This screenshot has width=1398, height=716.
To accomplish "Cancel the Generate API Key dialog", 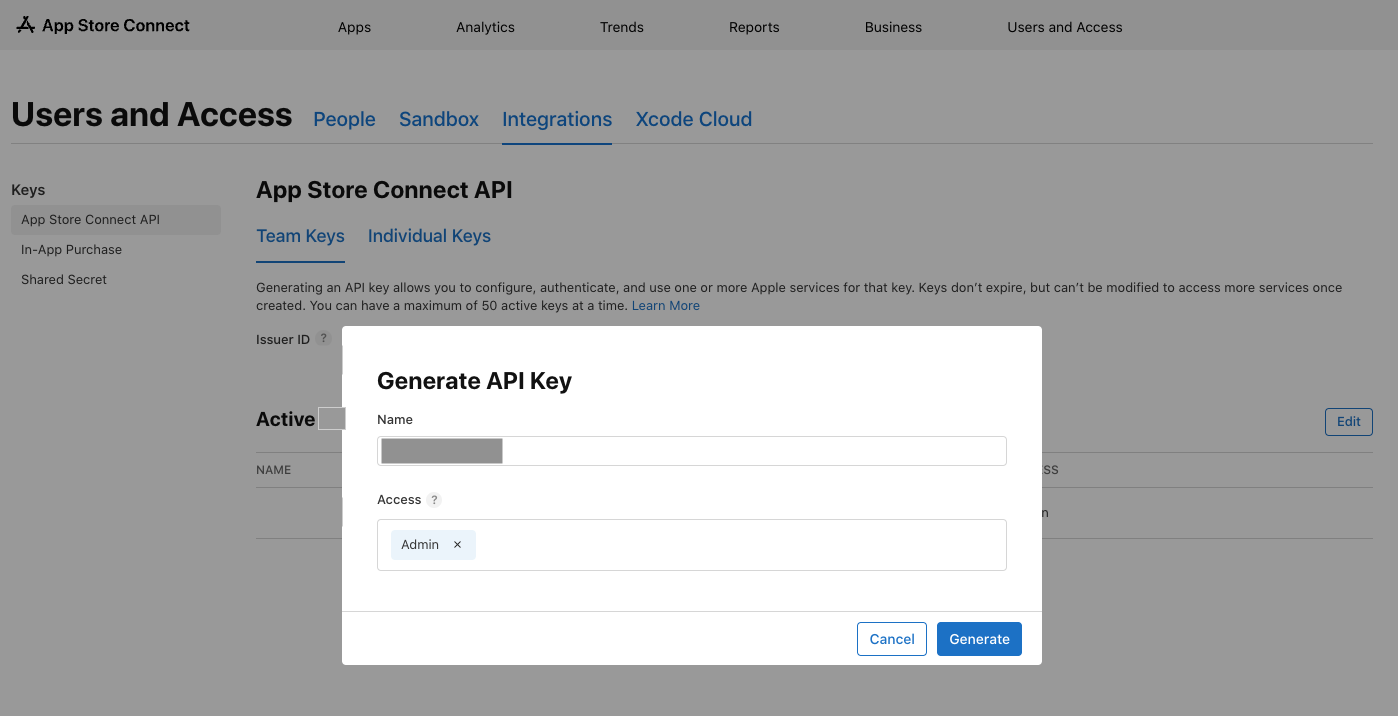I will (x=892, y=639).
